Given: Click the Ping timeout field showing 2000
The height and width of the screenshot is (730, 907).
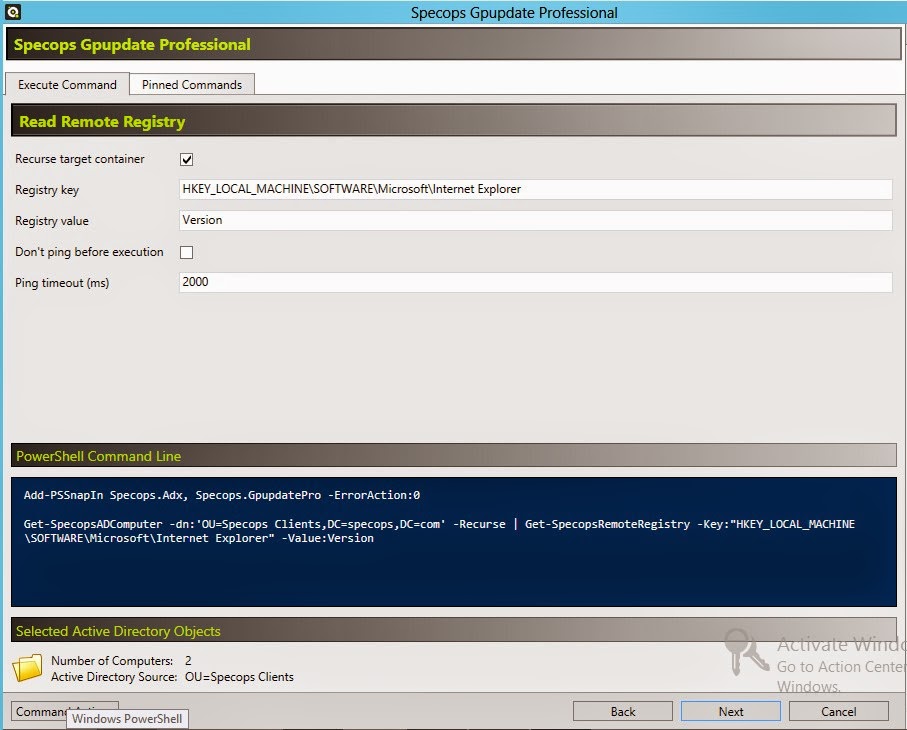Looking at the screenshot, I should point(536,282).
